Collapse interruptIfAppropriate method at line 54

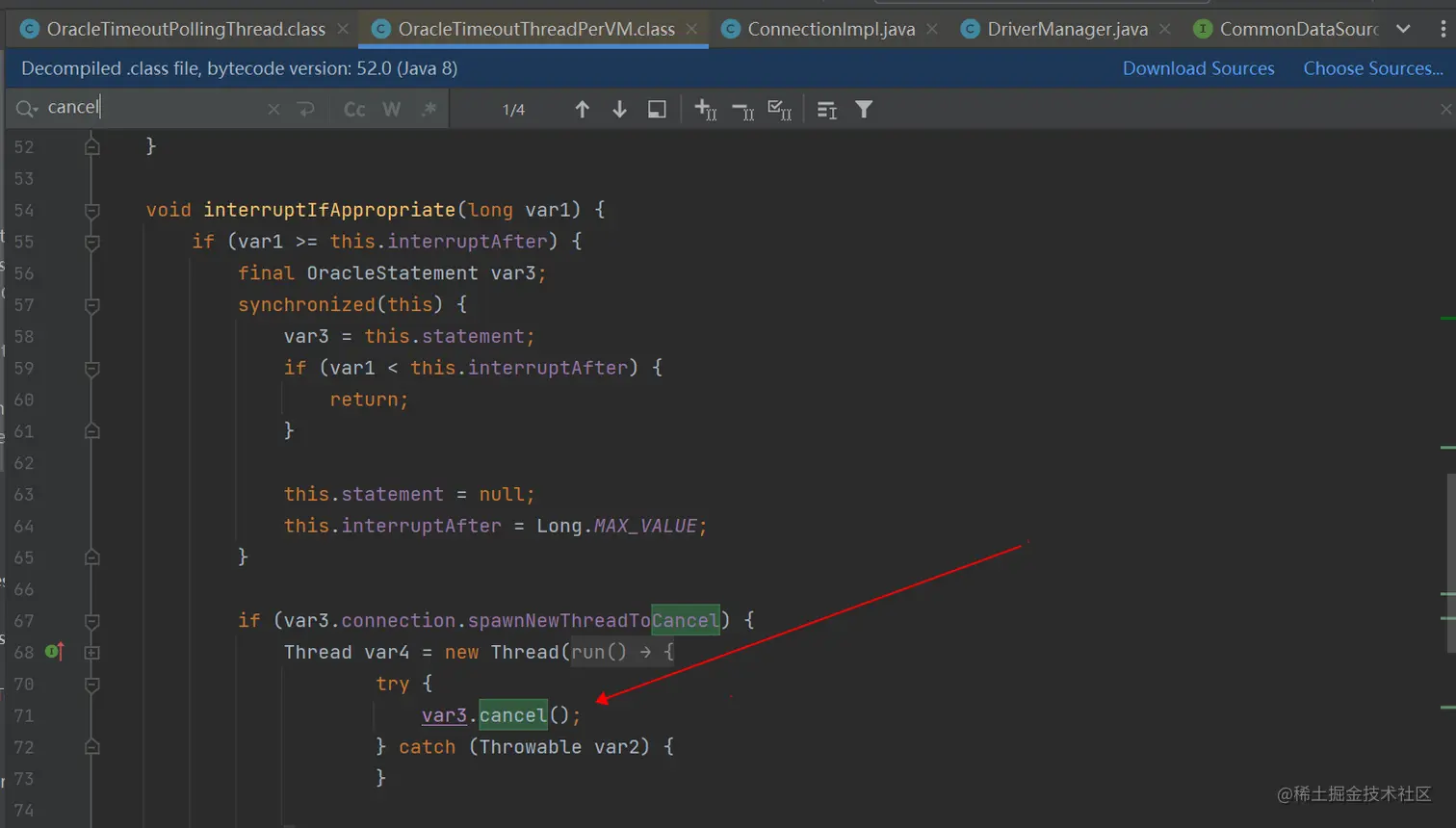(x=91, y=210)
